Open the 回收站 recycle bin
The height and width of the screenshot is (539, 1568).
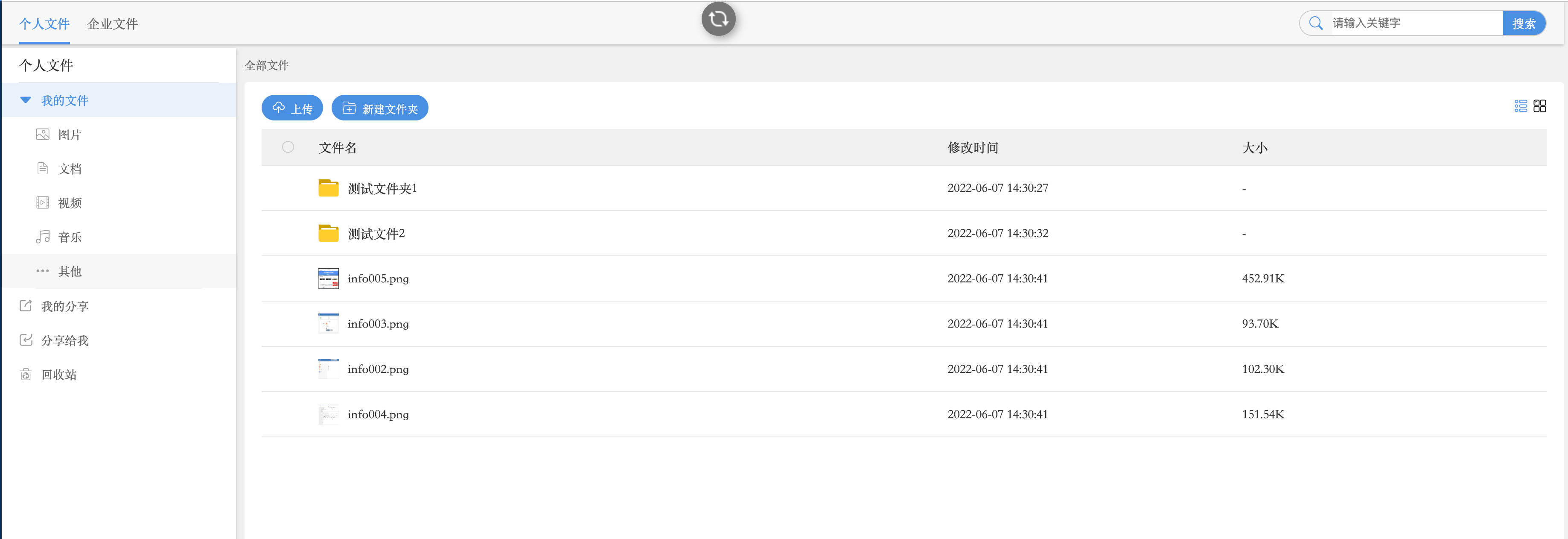click(58, 375)
